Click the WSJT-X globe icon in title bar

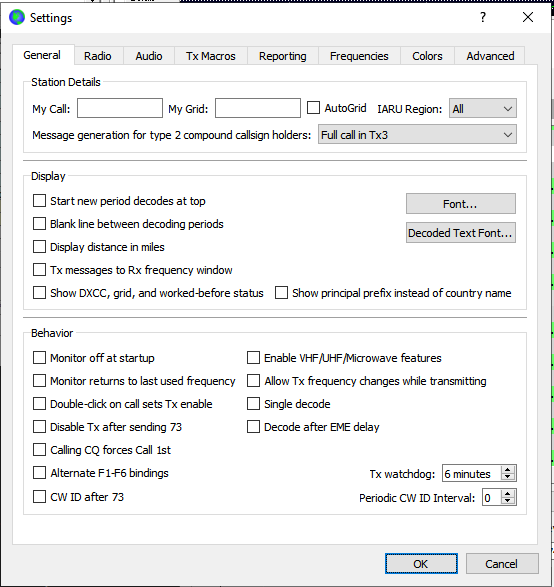point(17,18)
